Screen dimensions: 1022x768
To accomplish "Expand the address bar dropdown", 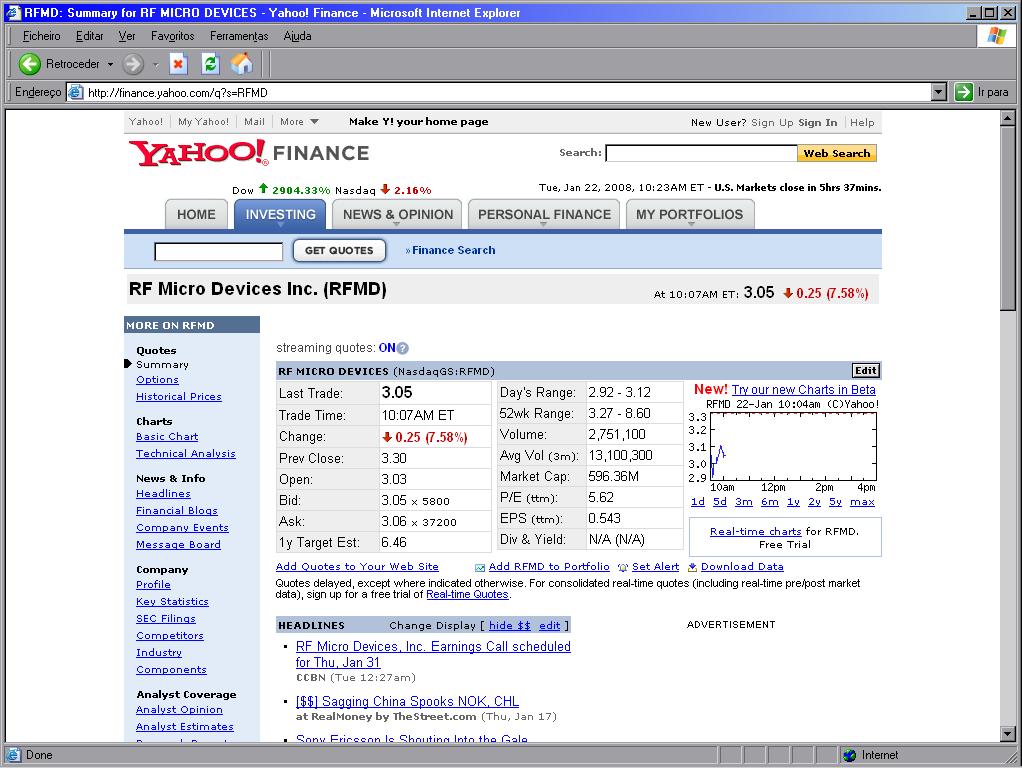I will click(939, 92).
